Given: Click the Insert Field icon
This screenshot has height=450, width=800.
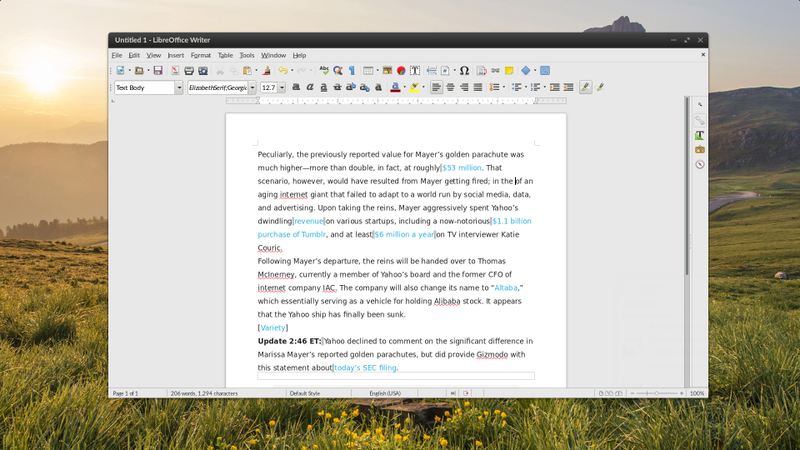Looking at the screenshot, I should (x=445, y=70).
